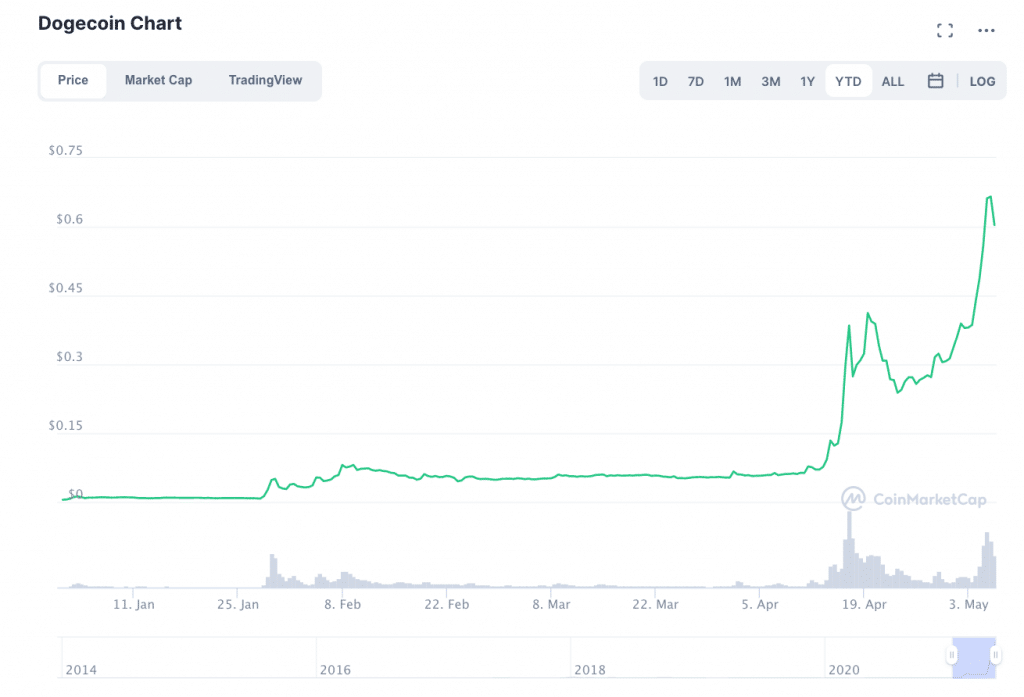Expand options via the three-dot menu
The height and width of the screenshot is (697, 1024).
pyautogui.click(x=986, y=30)
